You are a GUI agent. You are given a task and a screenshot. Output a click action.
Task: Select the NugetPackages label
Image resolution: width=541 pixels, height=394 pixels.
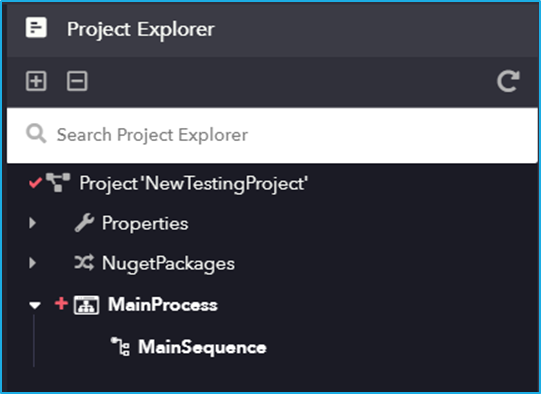[168, 264]
